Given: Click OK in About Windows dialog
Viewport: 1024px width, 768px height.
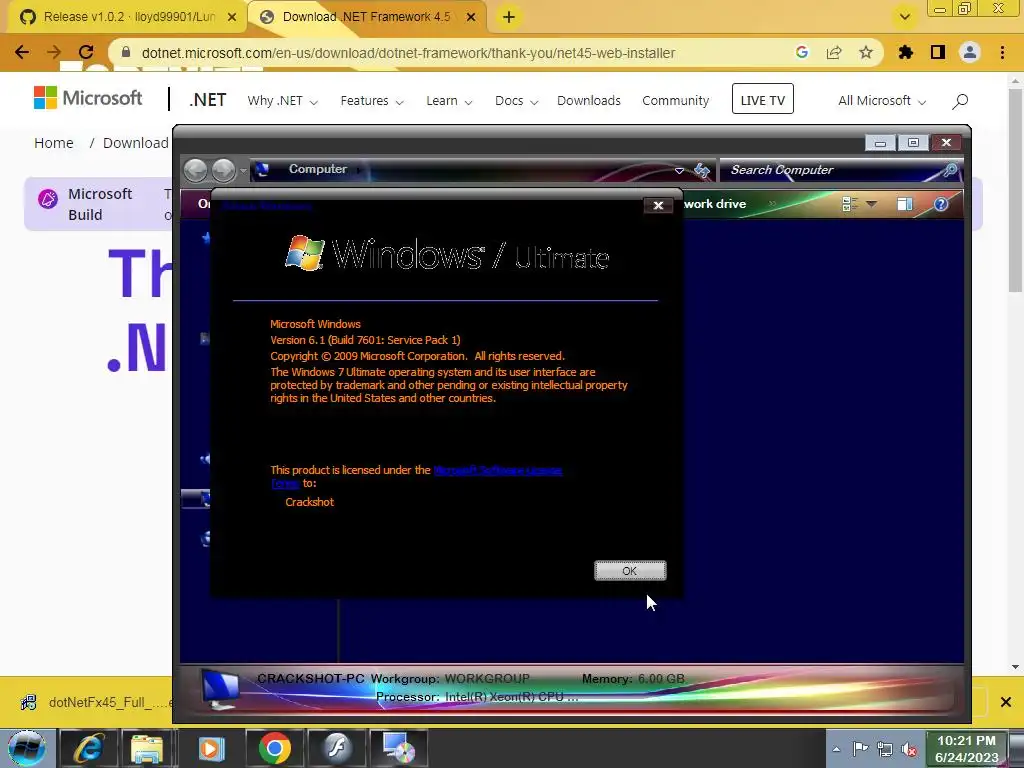Looking at the screenshot, I should [630, 570].
